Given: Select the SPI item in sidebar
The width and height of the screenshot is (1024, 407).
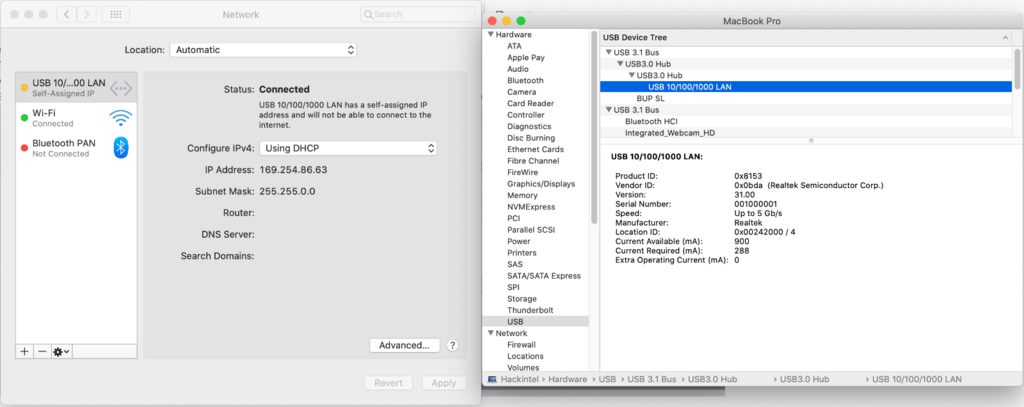Looking at the screenshot, I should pyautogui.click(x=513, y=287).
